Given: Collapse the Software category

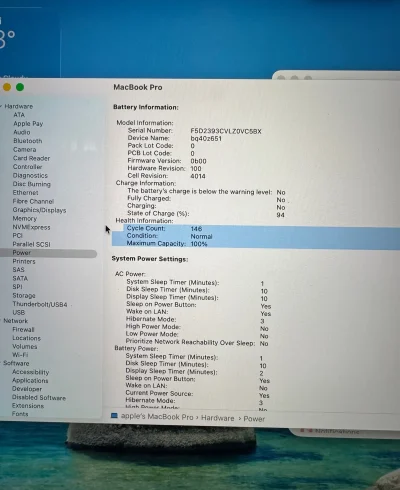Looking at the screenshot, I should pyautogui.click(x=1, y=363).
